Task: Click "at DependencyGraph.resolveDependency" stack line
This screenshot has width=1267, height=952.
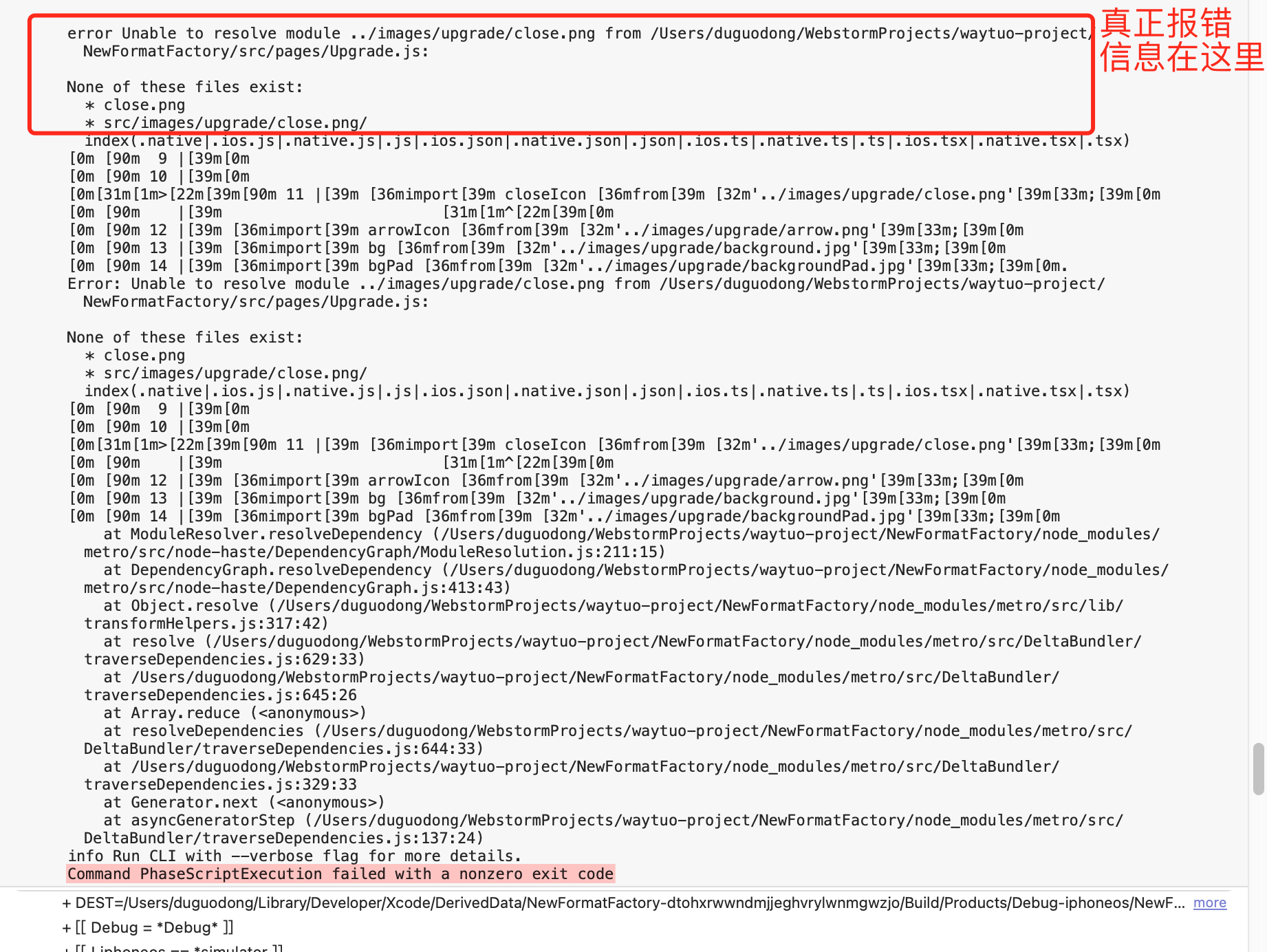Action: pos(636,570)
